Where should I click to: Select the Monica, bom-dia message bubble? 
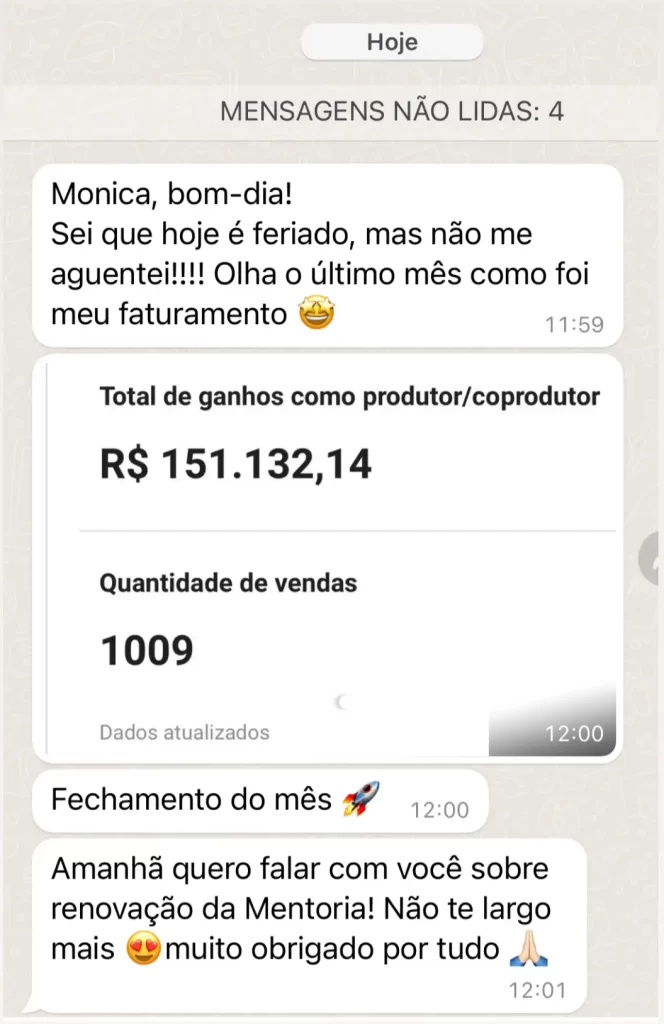click(328, 255)
